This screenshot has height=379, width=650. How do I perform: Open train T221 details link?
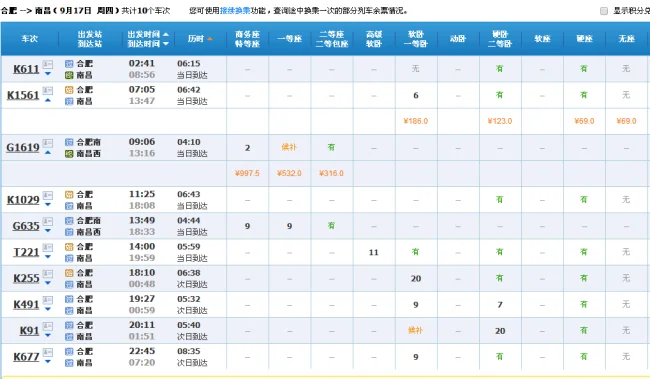point(26,252)
